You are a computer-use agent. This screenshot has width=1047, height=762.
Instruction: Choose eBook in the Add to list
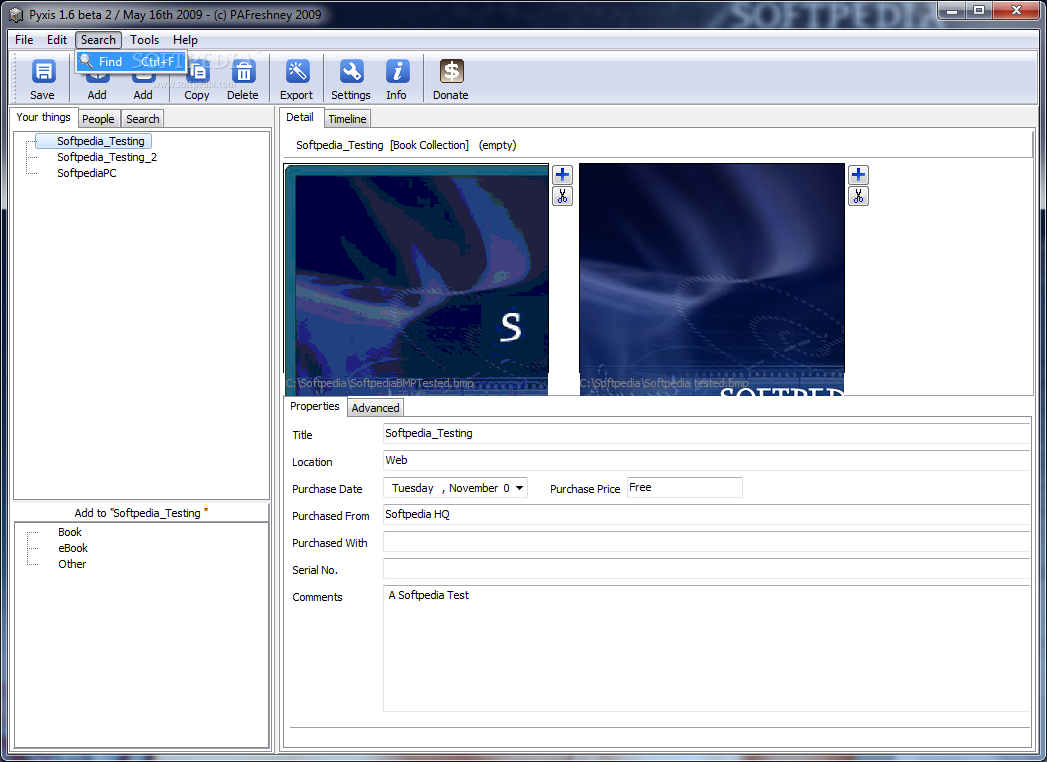coord(73,548)
